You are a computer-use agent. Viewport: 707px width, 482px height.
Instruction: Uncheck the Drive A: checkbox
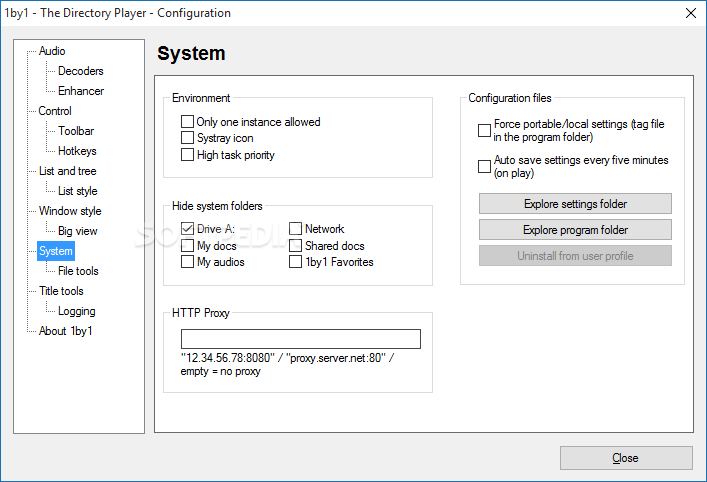coord(187,229)
